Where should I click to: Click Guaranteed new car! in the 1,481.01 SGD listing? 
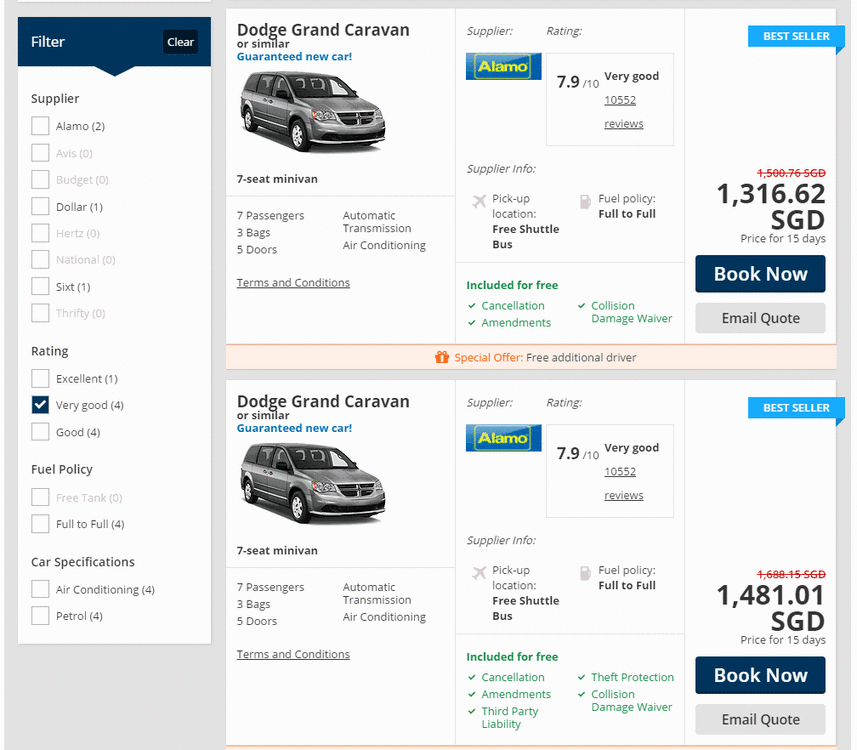294,429
